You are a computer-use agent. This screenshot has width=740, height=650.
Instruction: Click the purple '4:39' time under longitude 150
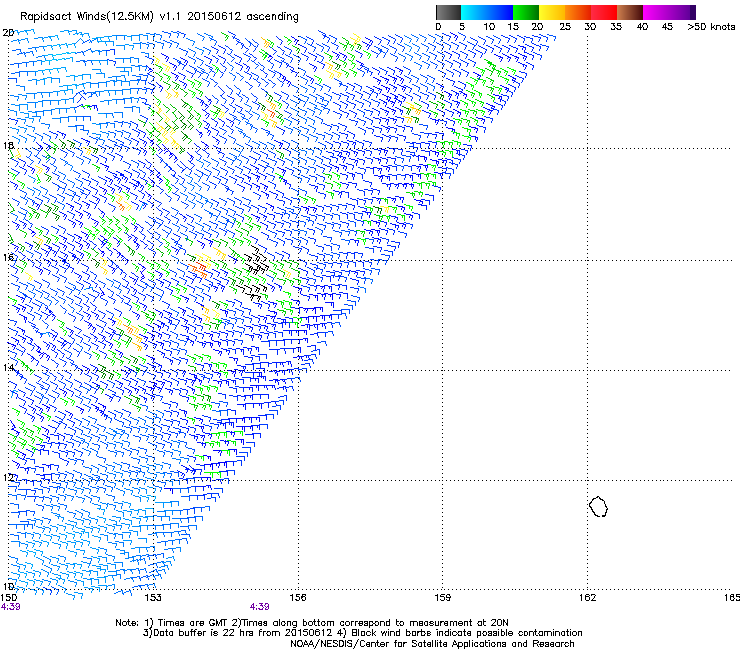click(x=10, y=607)
